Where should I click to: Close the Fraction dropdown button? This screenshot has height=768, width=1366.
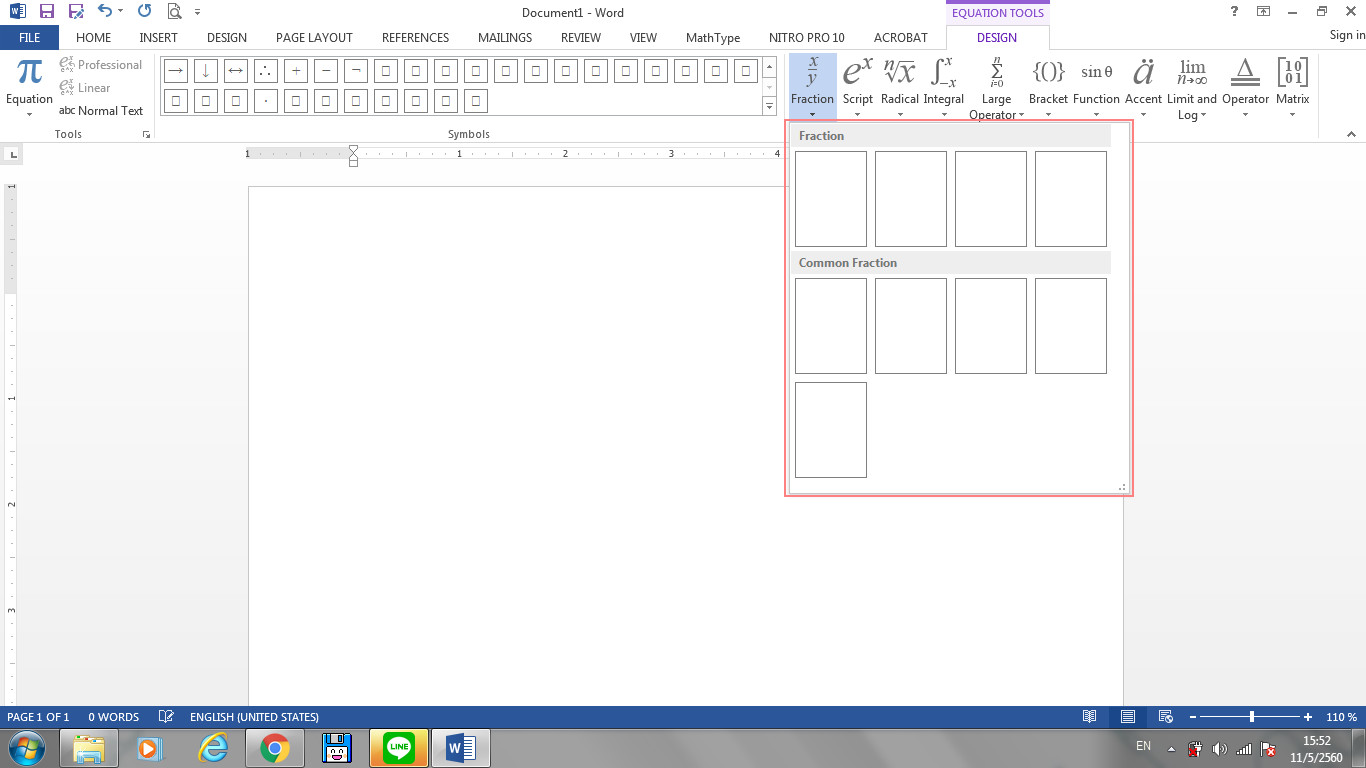click(x=812, y=87)
